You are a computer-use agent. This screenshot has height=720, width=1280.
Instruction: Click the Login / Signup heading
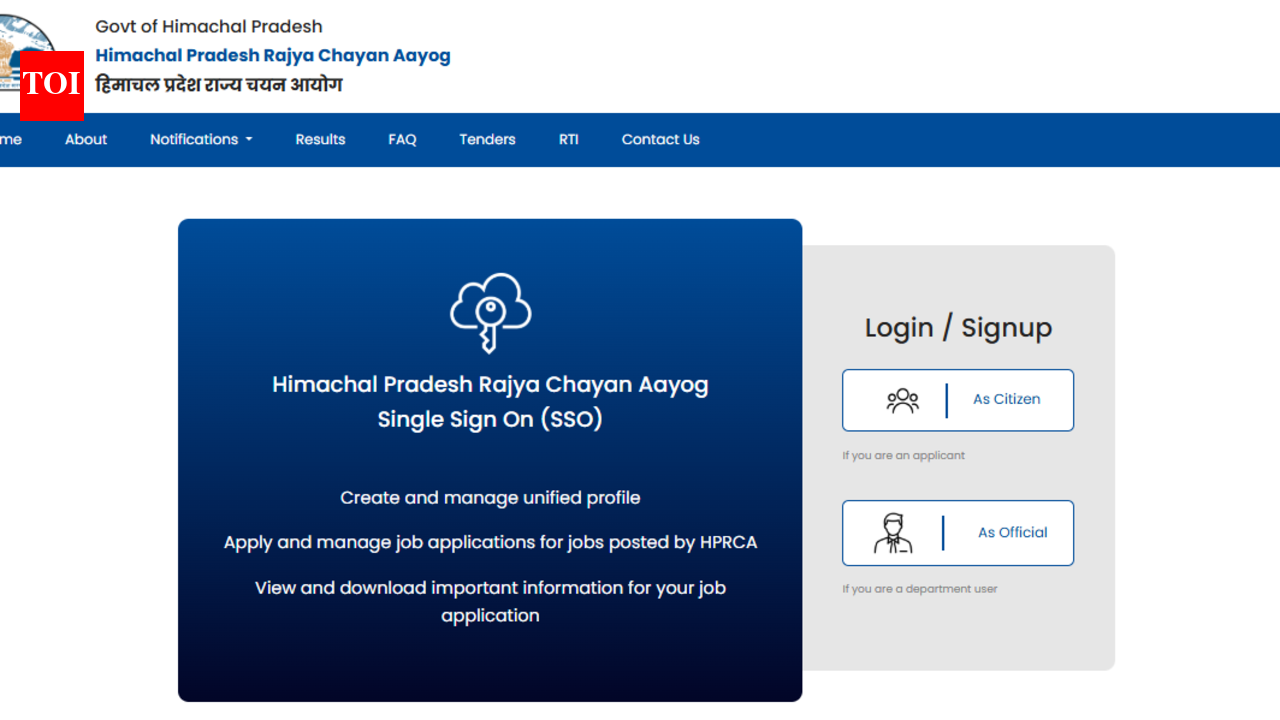tap(958, 328)
